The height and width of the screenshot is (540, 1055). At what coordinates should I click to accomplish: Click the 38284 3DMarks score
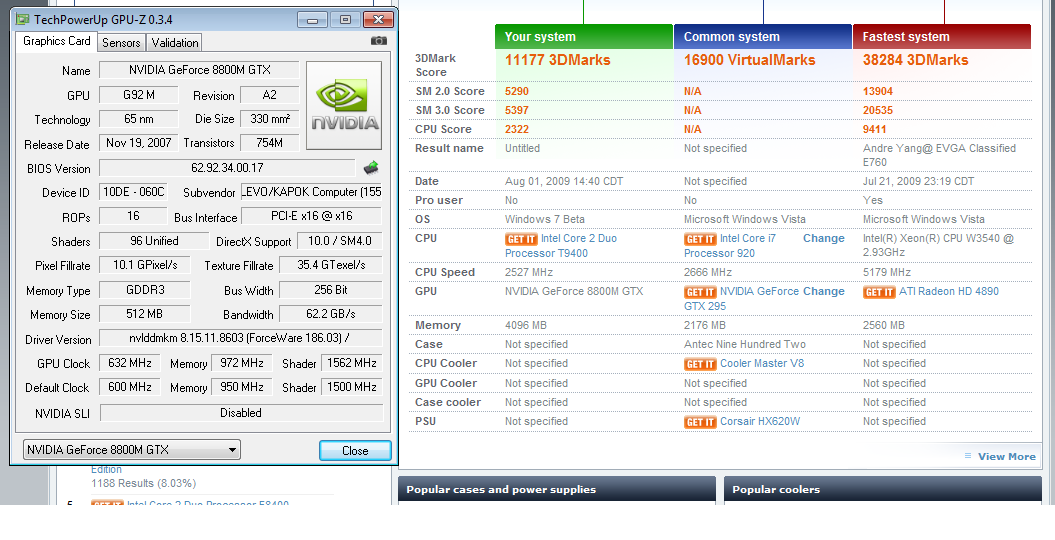[x=916, y=60]
